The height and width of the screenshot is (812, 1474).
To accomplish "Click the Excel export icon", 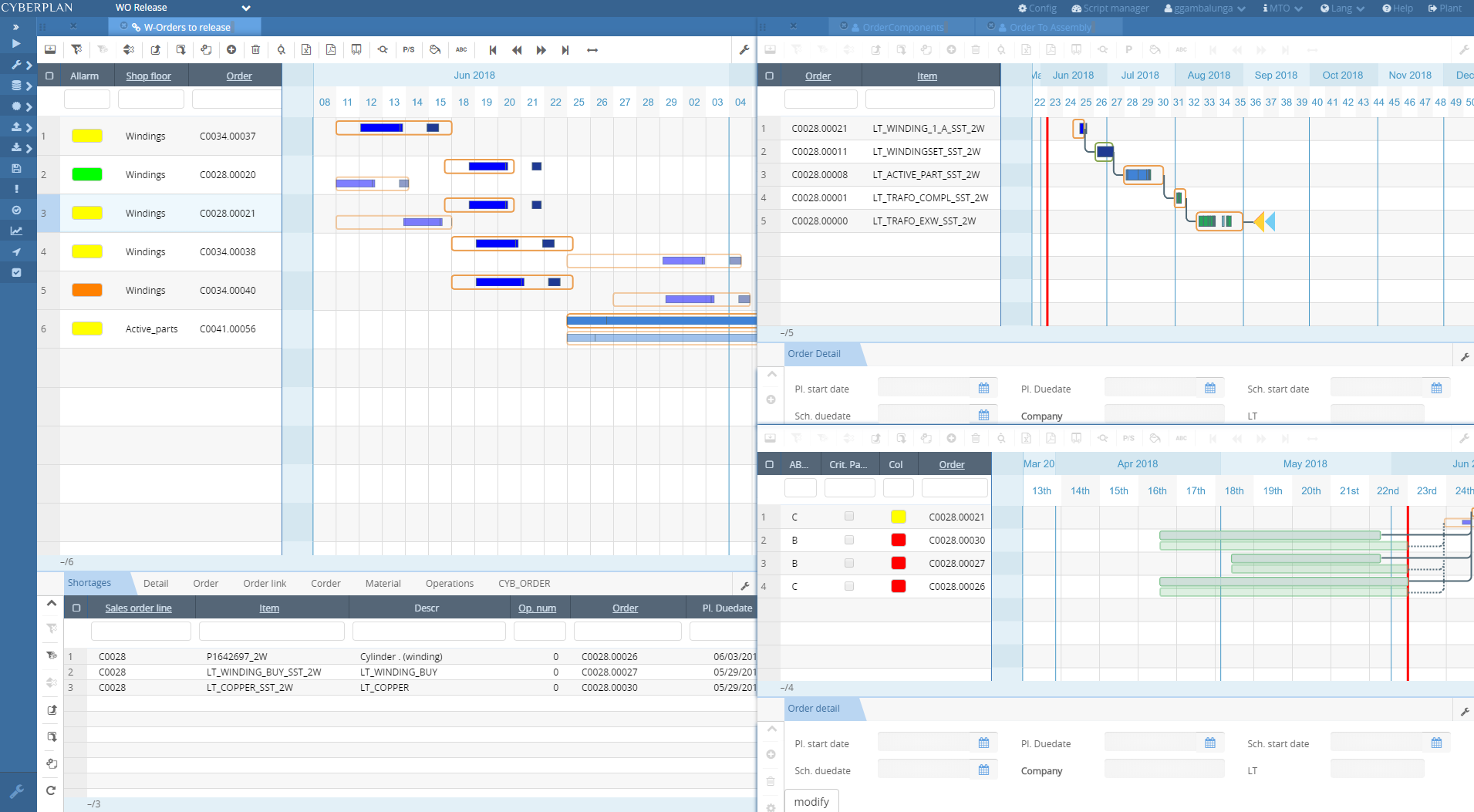I will 306,50.
